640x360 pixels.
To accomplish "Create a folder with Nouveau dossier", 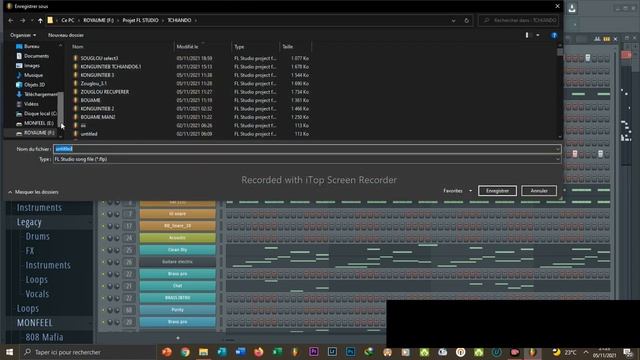I will (x=66, y=36).
